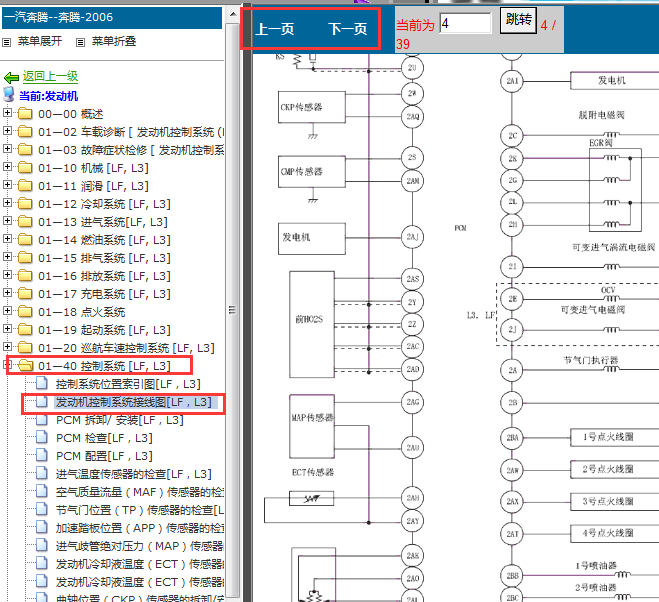Click the 跳转 jump button
The image size is (659, 602).
518,20
